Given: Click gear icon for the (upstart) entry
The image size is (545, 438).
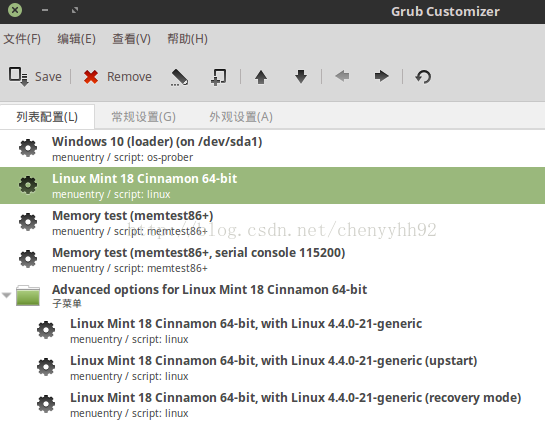Looking at the screenshot, I should tap(46, 367).
